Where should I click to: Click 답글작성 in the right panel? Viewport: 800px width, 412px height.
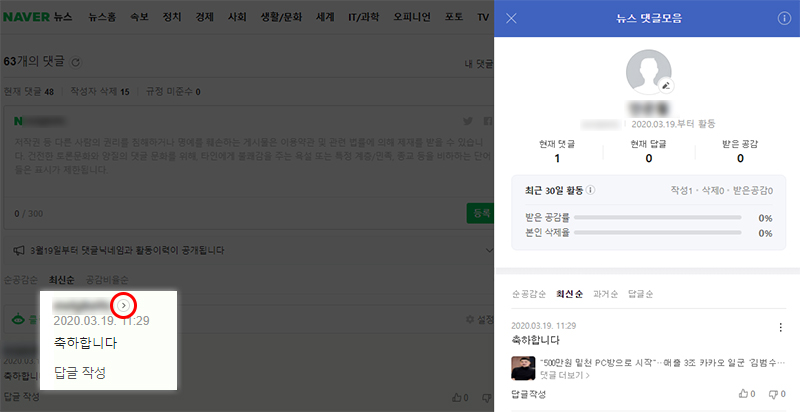[528, 395]
